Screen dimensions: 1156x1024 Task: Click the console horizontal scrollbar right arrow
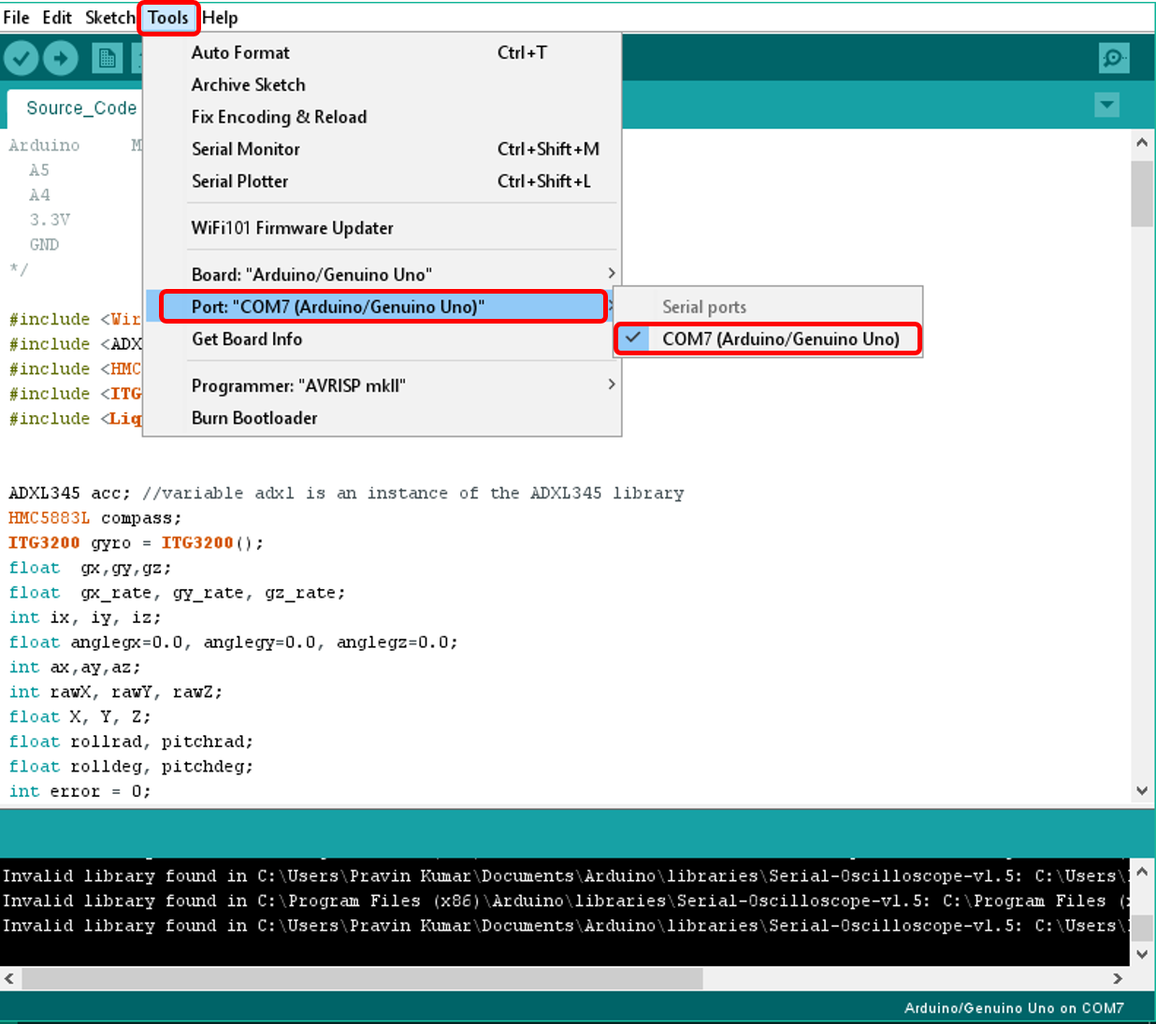click(1119, 980)
